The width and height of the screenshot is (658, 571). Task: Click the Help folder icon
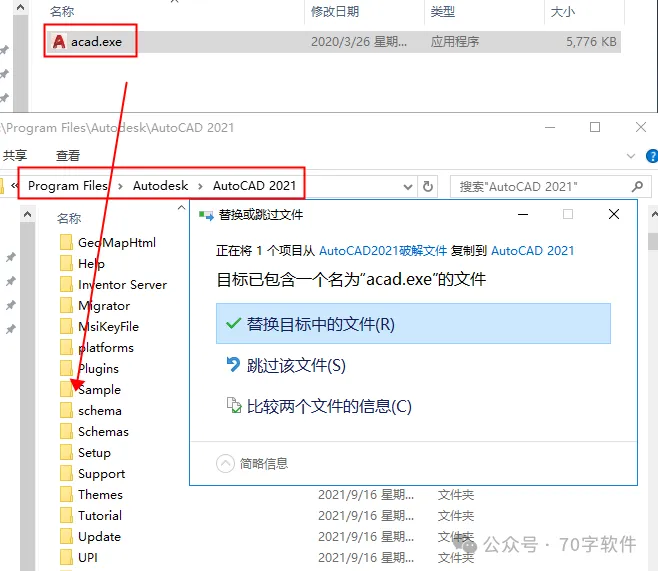(66, 263)
